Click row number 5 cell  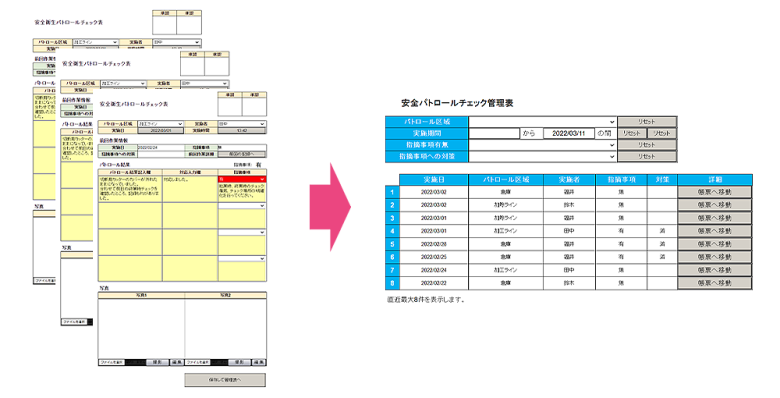pos(392,244)
